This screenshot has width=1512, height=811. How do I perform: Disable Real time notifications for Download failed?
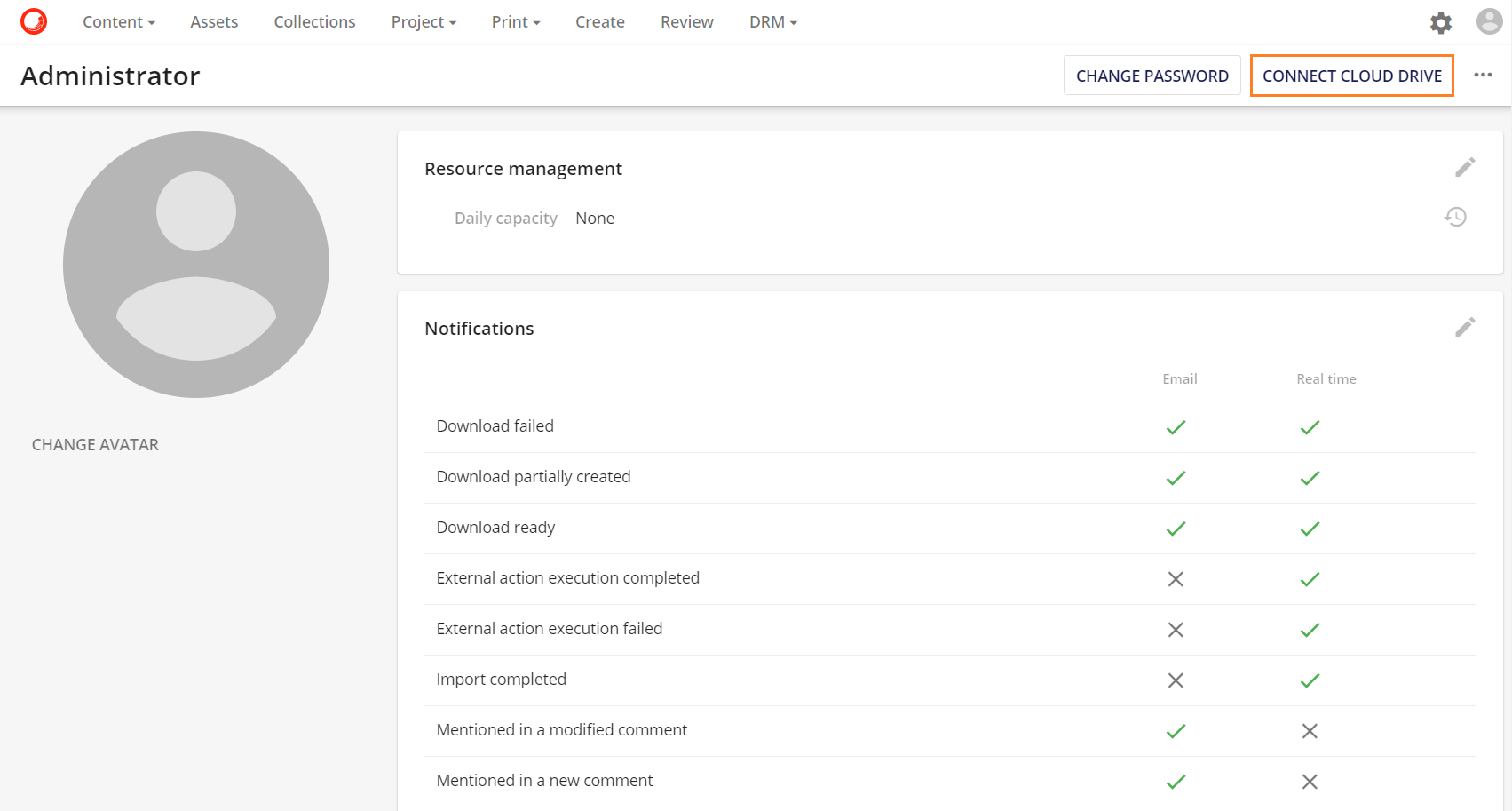[x=1309, y=427]
